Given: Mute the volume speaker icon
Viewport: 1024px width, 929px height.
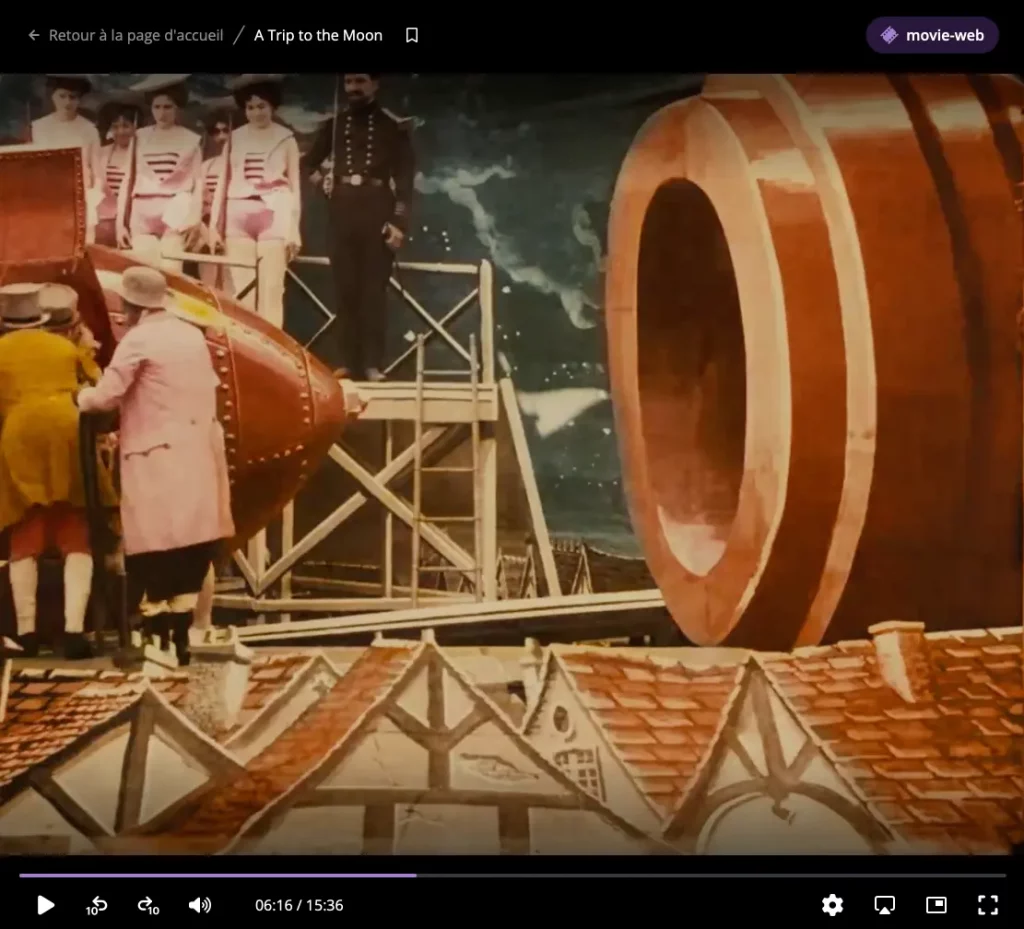Looking at the screenshot, I should (x=200, y=905).
